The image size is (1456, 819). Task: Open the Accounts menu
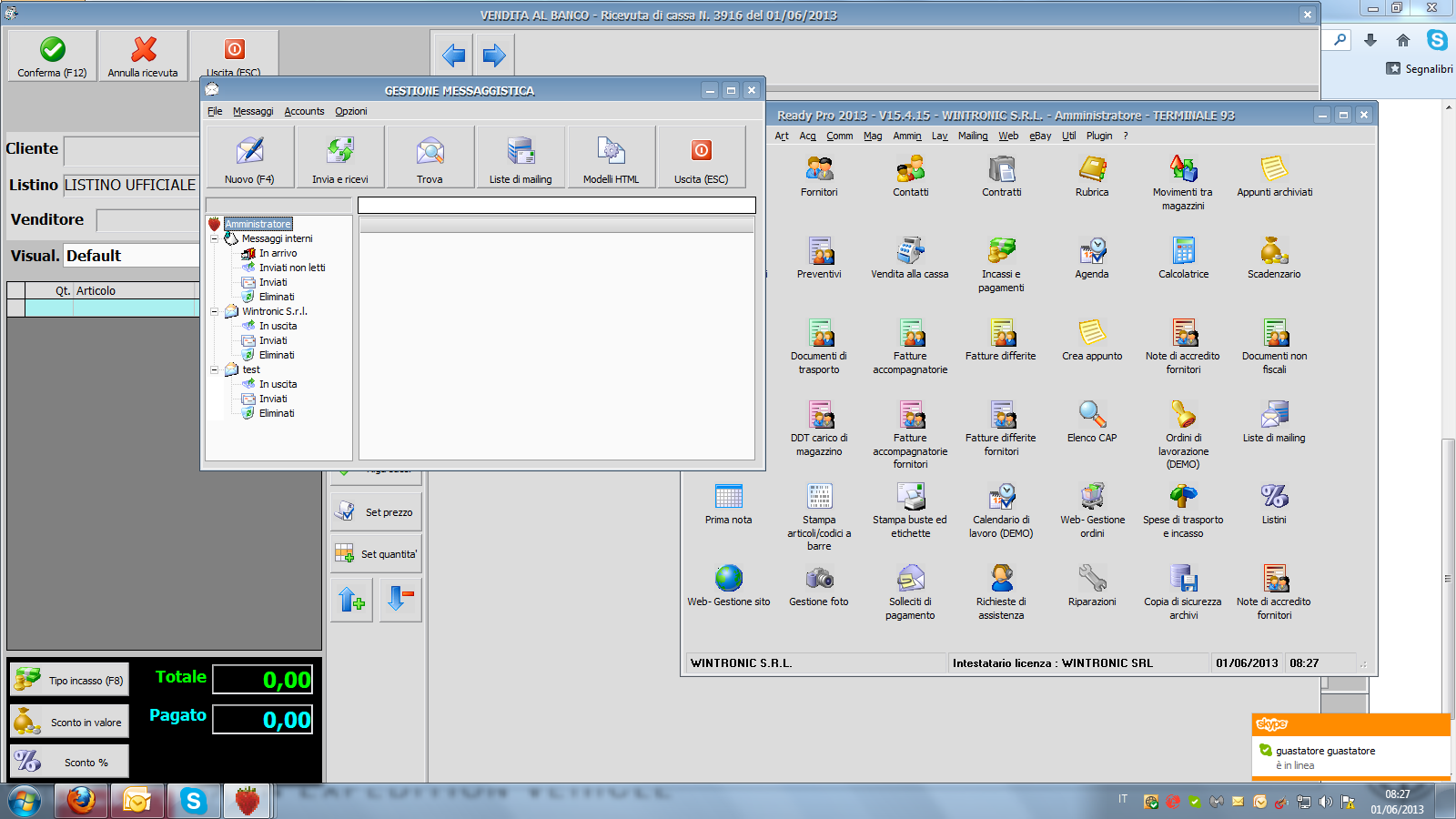coord(304,111)
